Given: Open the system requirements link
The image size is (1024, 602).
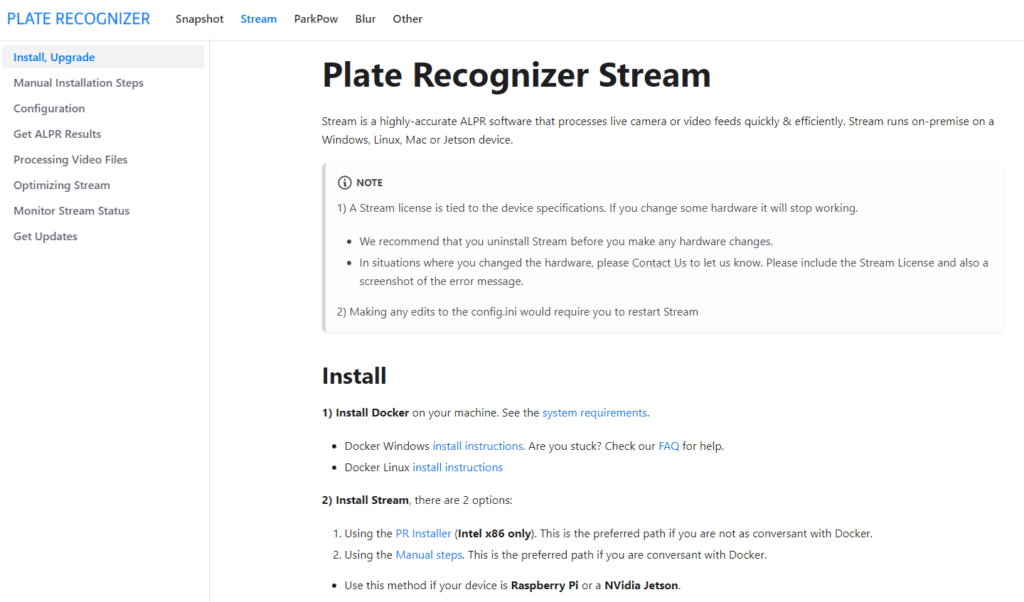Looking at the screenshot, I should 594,413.
